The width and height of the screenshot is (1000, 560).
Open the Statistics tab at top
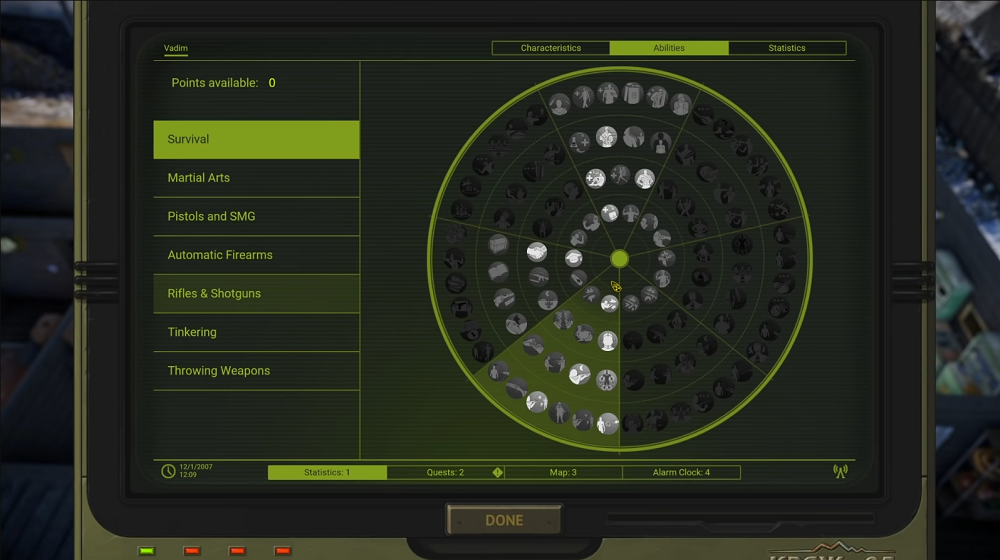tap(787, 48)
